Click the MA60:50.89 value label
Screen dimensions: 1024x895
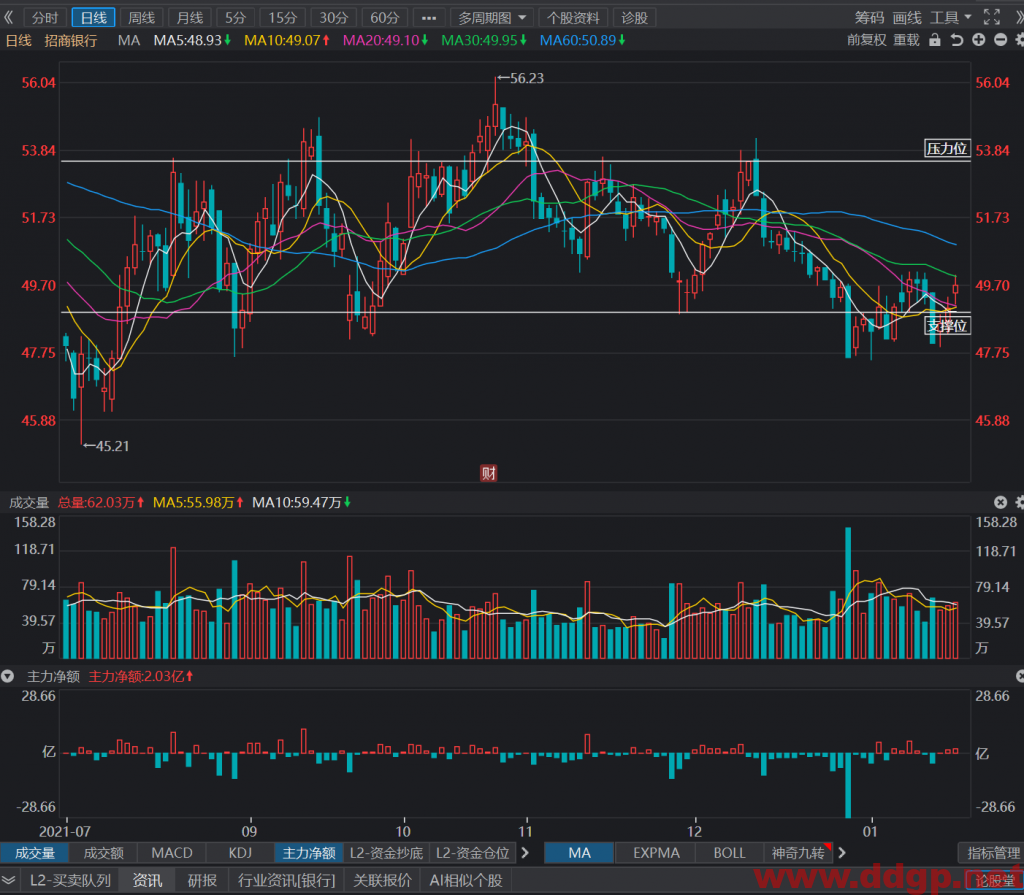(x=583, y=41)
